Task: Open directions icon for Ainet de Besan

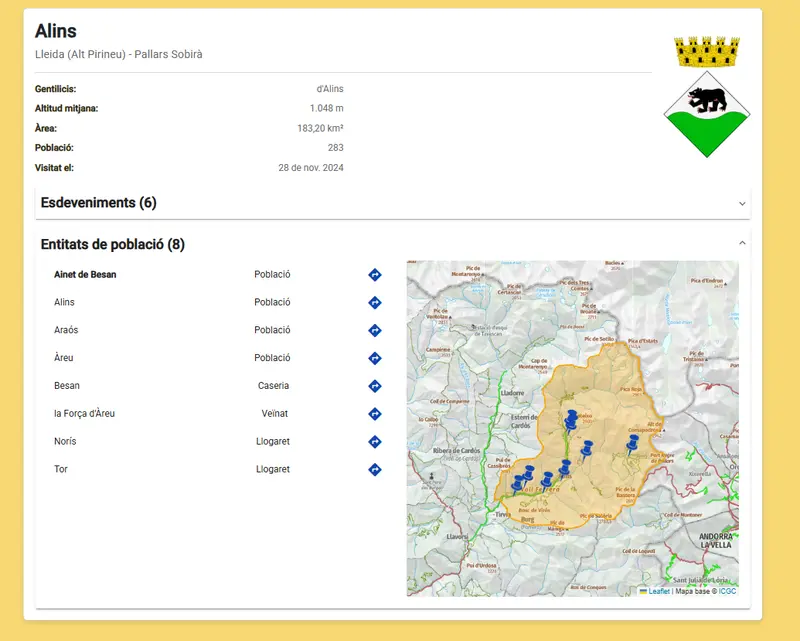Action: [374, 275]
